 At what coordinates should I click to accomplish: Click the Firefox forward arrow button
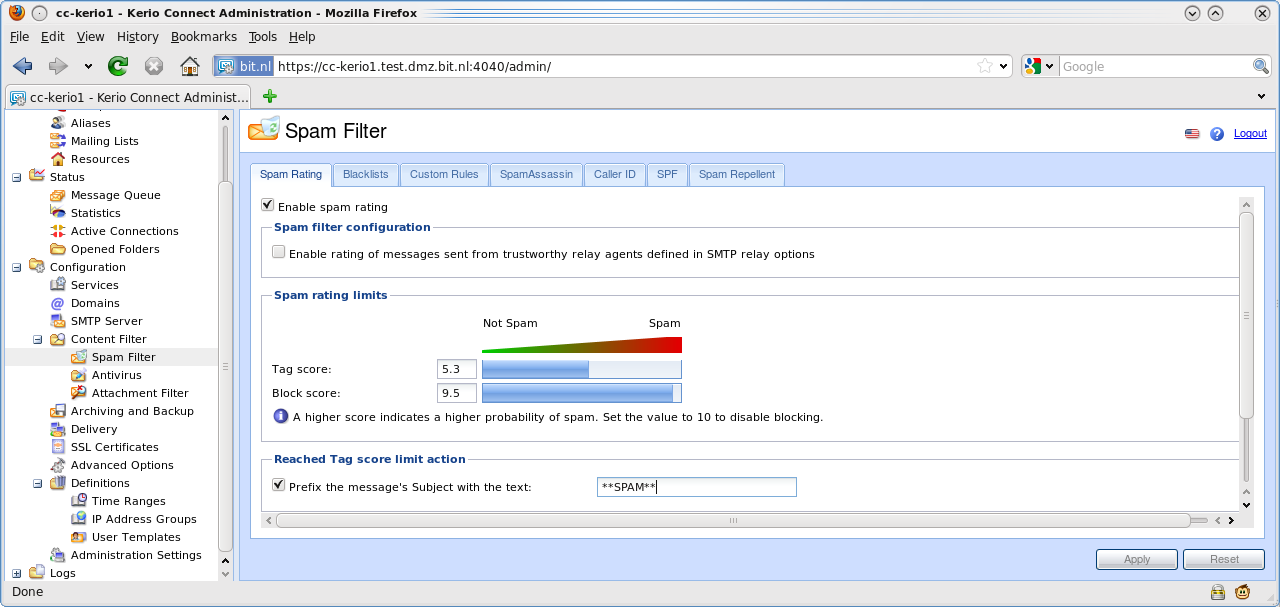(x=58, y=66)
